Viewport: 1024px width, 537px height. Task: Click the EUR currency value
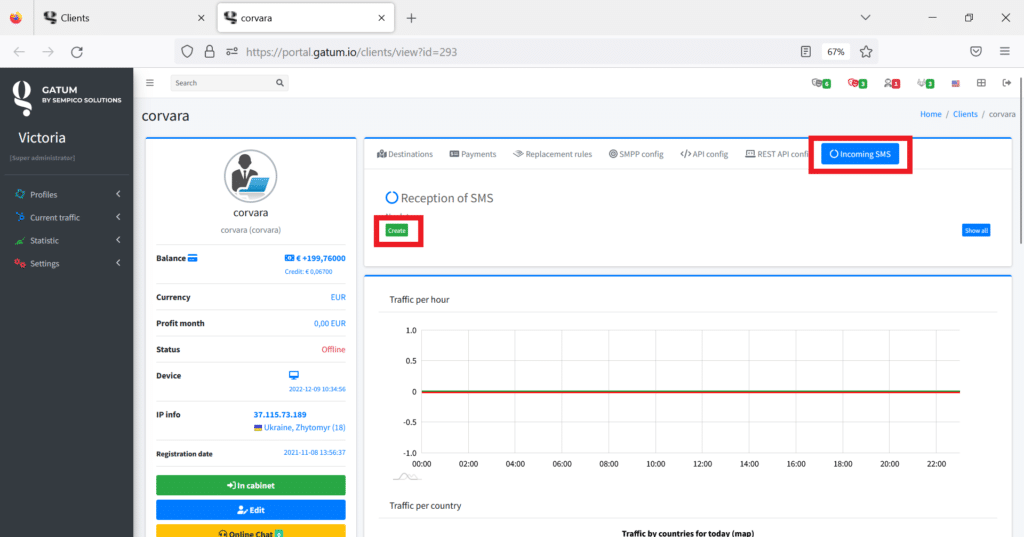pyautogui.click(x=338, y=297)
